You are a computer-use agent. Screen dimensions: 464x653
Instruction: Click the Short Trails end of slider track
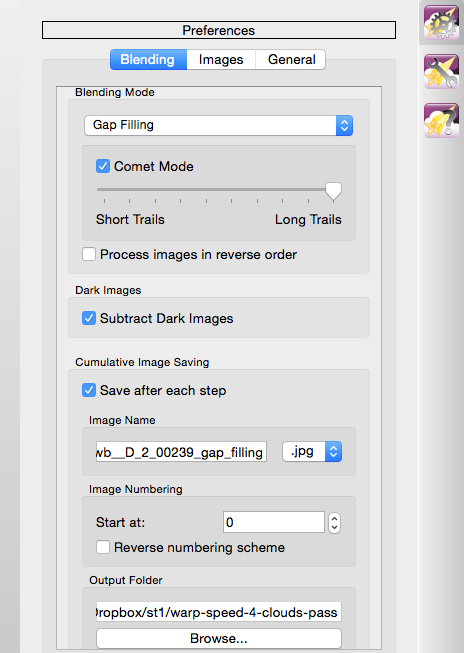point(100,189)
